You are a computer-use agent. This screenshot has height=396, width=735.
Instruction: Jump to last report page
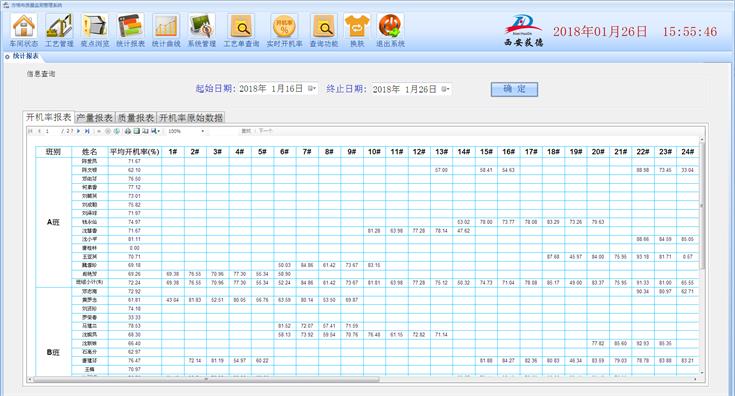click(87, 131)
